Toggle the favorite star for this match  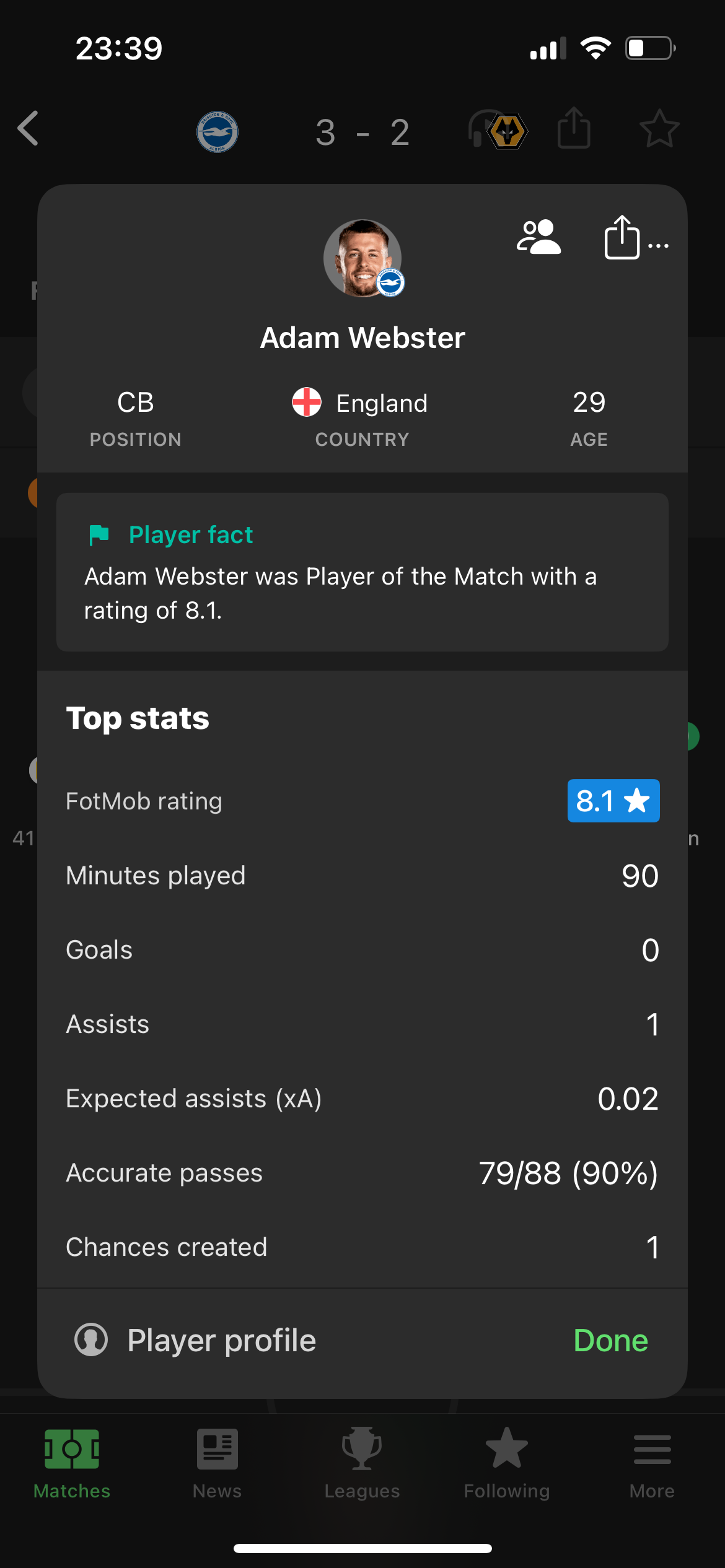(659, 129)
